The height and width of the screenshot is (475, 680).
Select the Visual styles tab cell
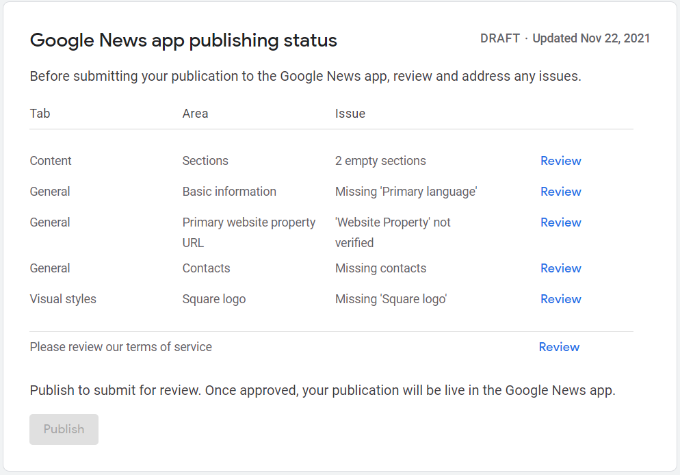(63, 299)
